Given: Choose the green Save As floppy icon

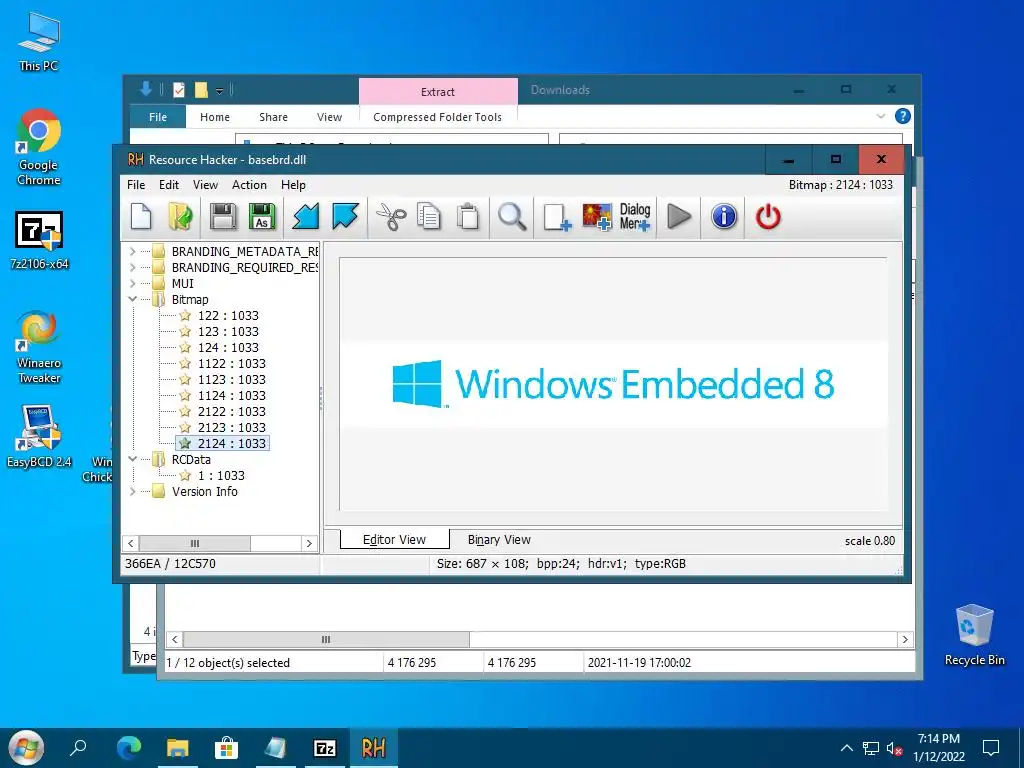Looking at the screenshot, I should point(262,217).
